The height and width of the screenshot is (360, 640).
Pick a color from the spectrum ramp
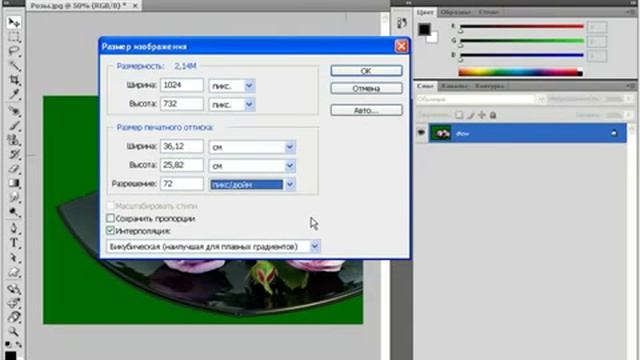pyautogui.click(x=520, y=73)
